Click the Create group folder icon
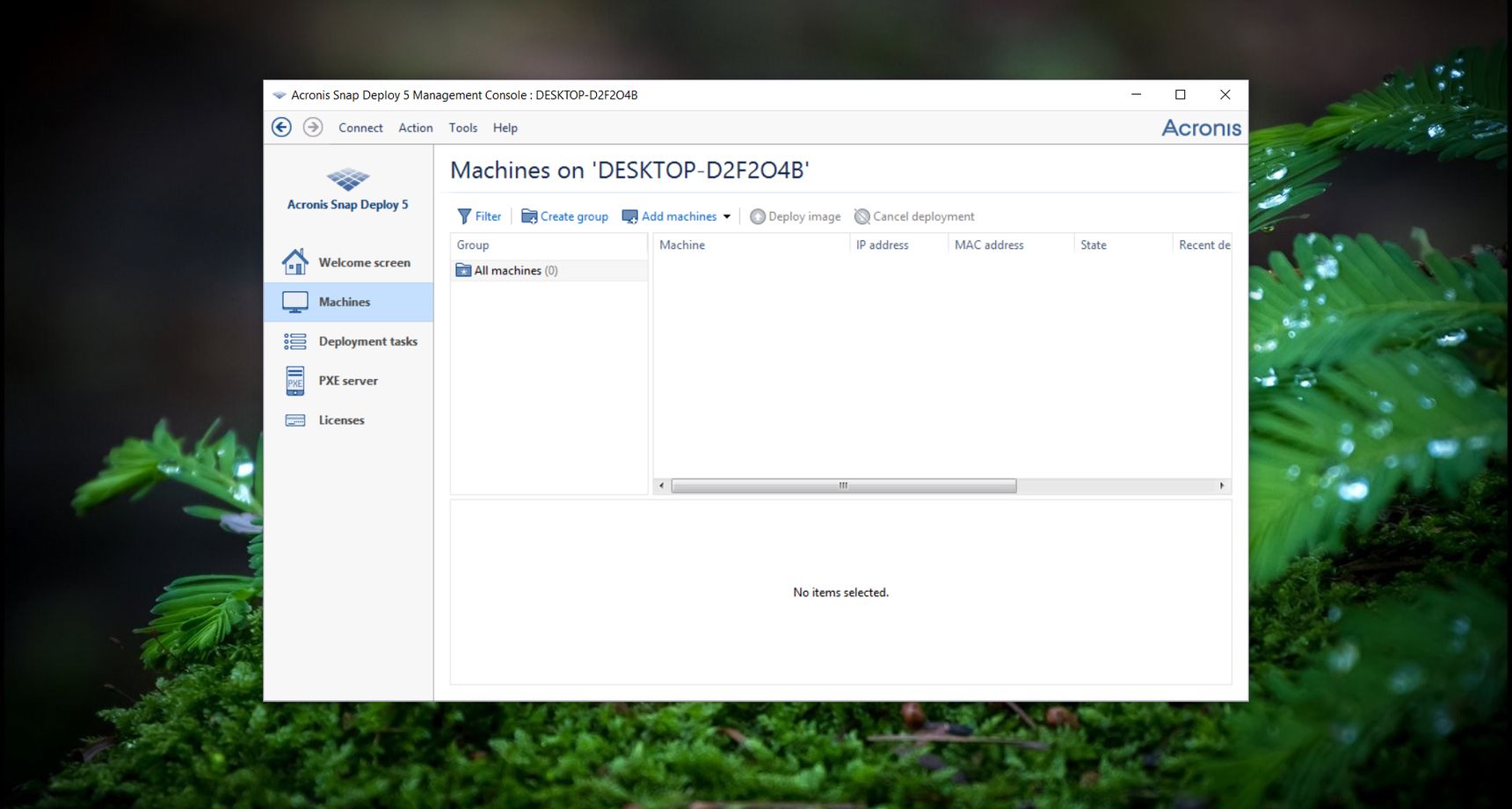This screenshot has height=809, width=1512. tap(529, 216)
